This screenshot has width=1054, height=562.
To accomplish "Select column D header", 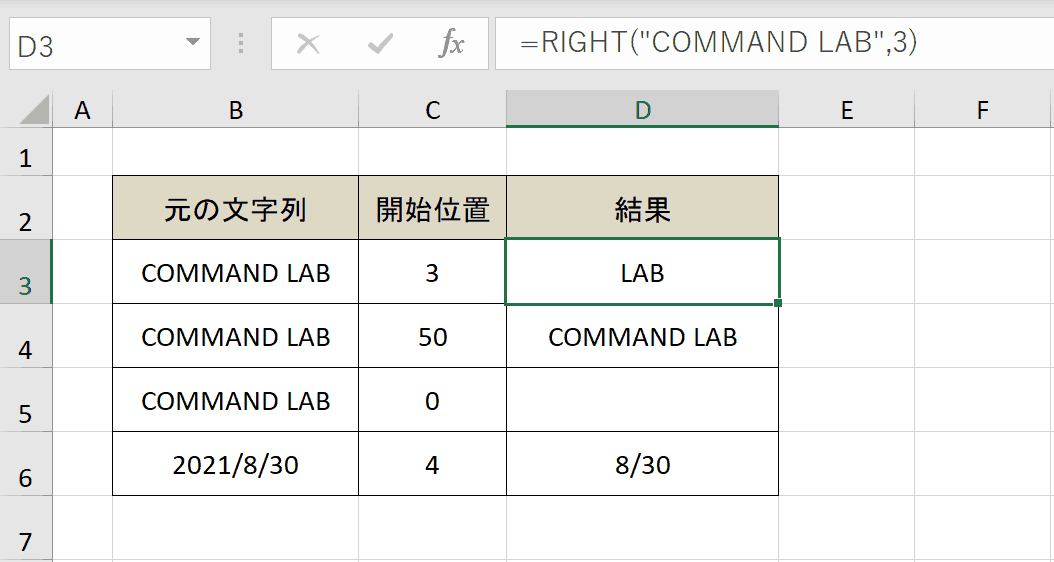I will pyautogui.click(x=643, y=110).
